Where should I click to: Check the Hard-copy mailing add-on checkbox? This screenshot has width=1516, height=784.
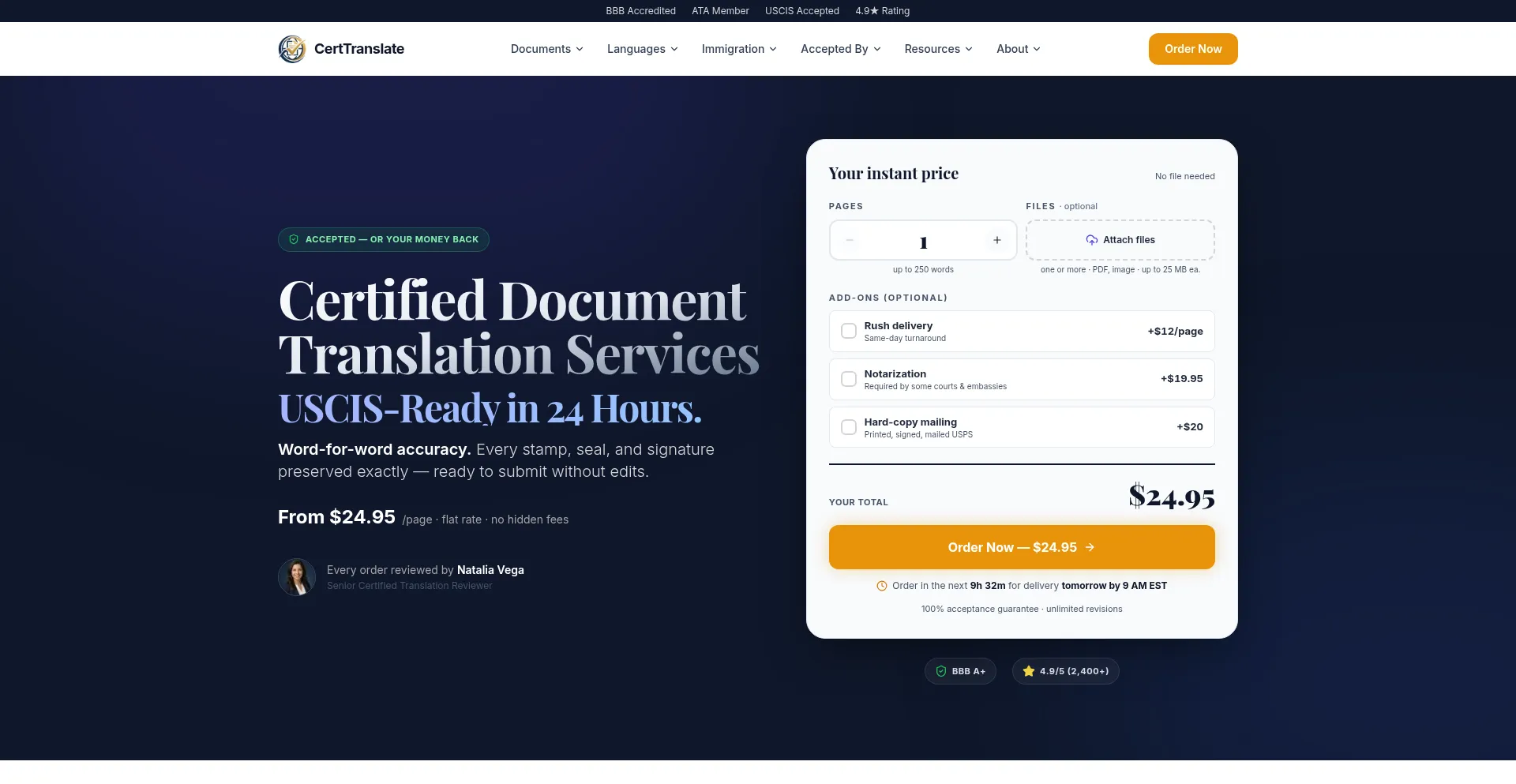(x=849, y=427)
